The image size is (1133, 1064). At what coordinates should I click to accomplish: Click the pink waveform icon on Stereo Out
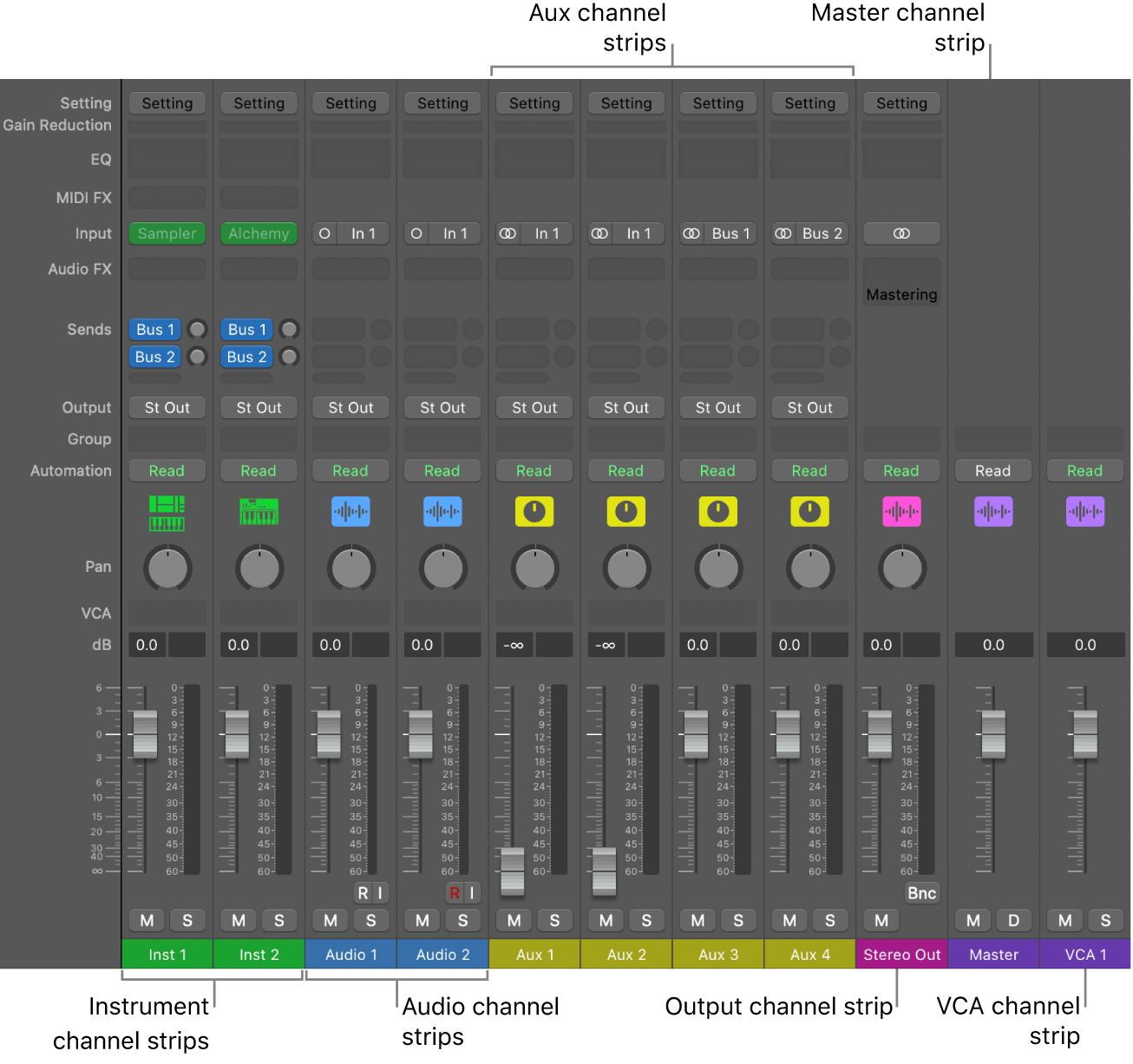(901, 512)
